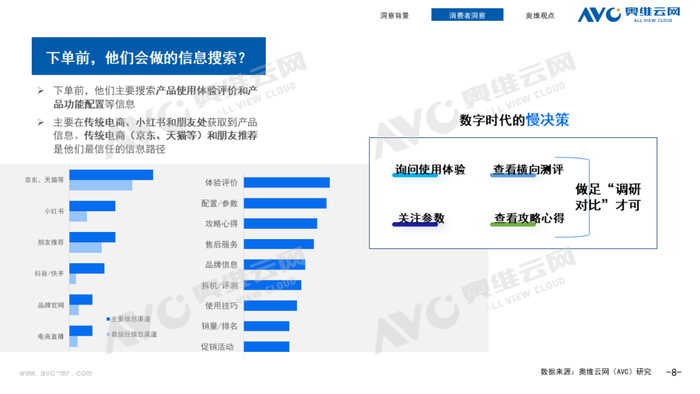Click the 最信任信息渠道 legend marker

pos(108,334)
